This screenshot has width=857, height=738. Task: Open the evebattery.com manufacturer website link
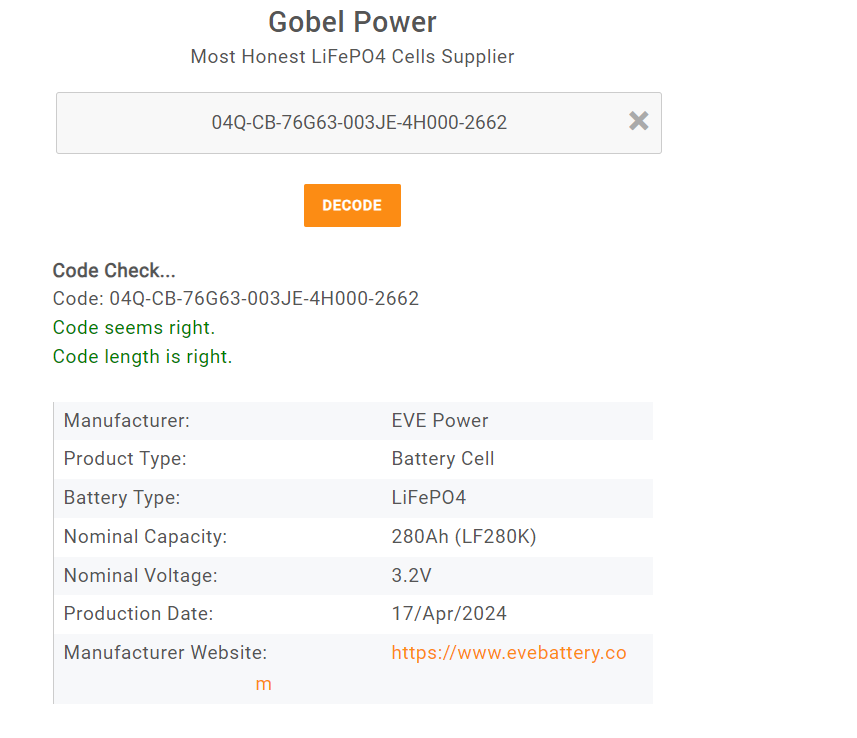click(x=508, y=653)
